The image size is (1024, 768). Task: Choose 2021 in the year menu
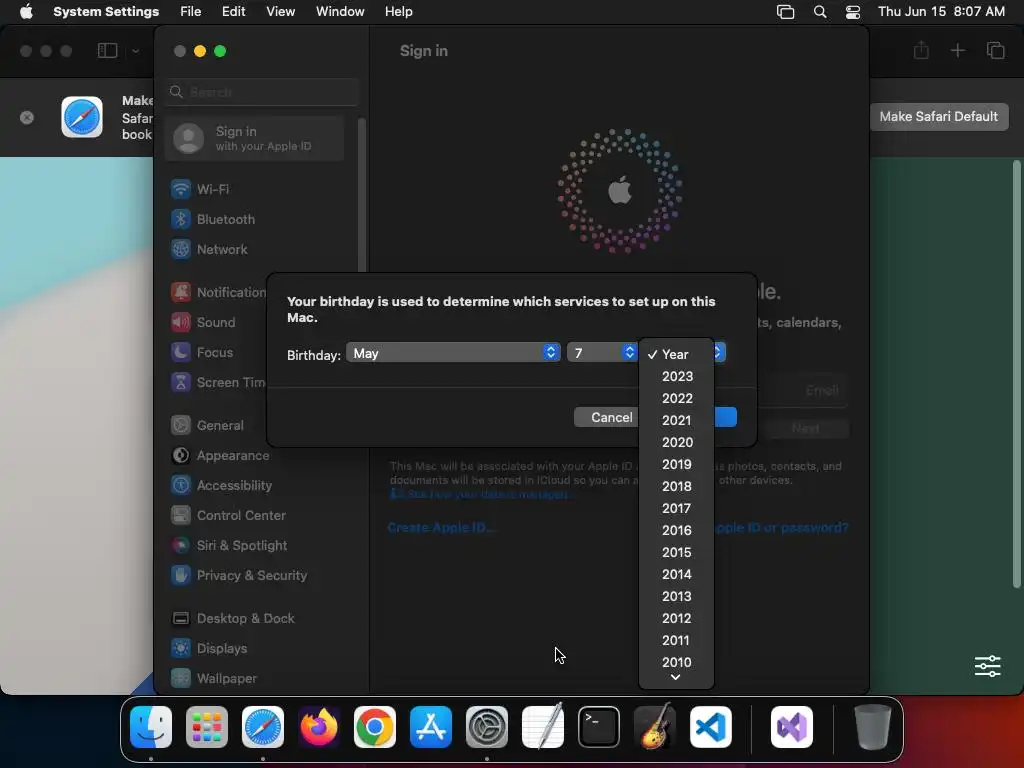[x=676, y=421]
